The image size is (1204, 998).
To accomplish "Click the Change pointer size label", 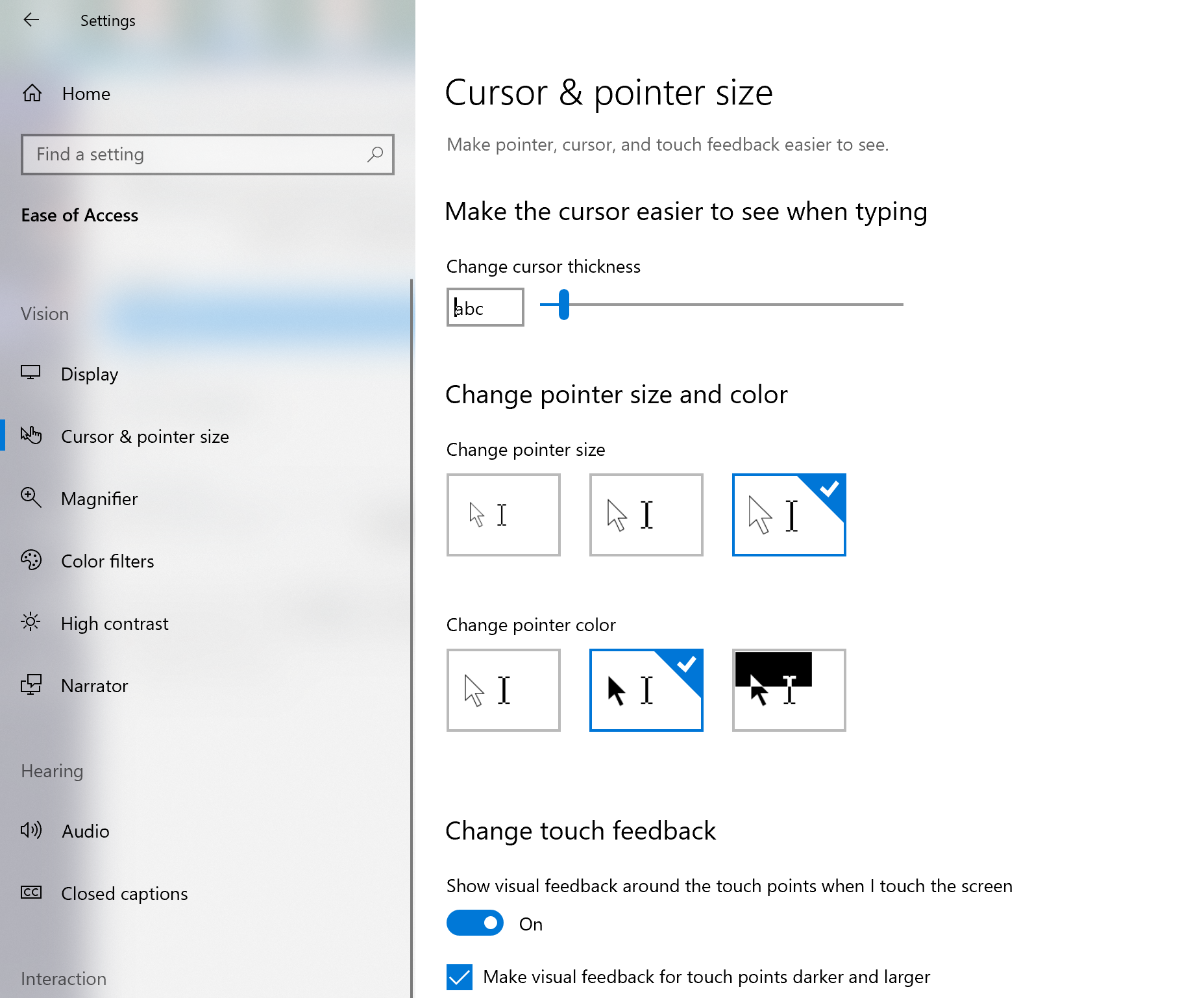I will tap(526, 450).
